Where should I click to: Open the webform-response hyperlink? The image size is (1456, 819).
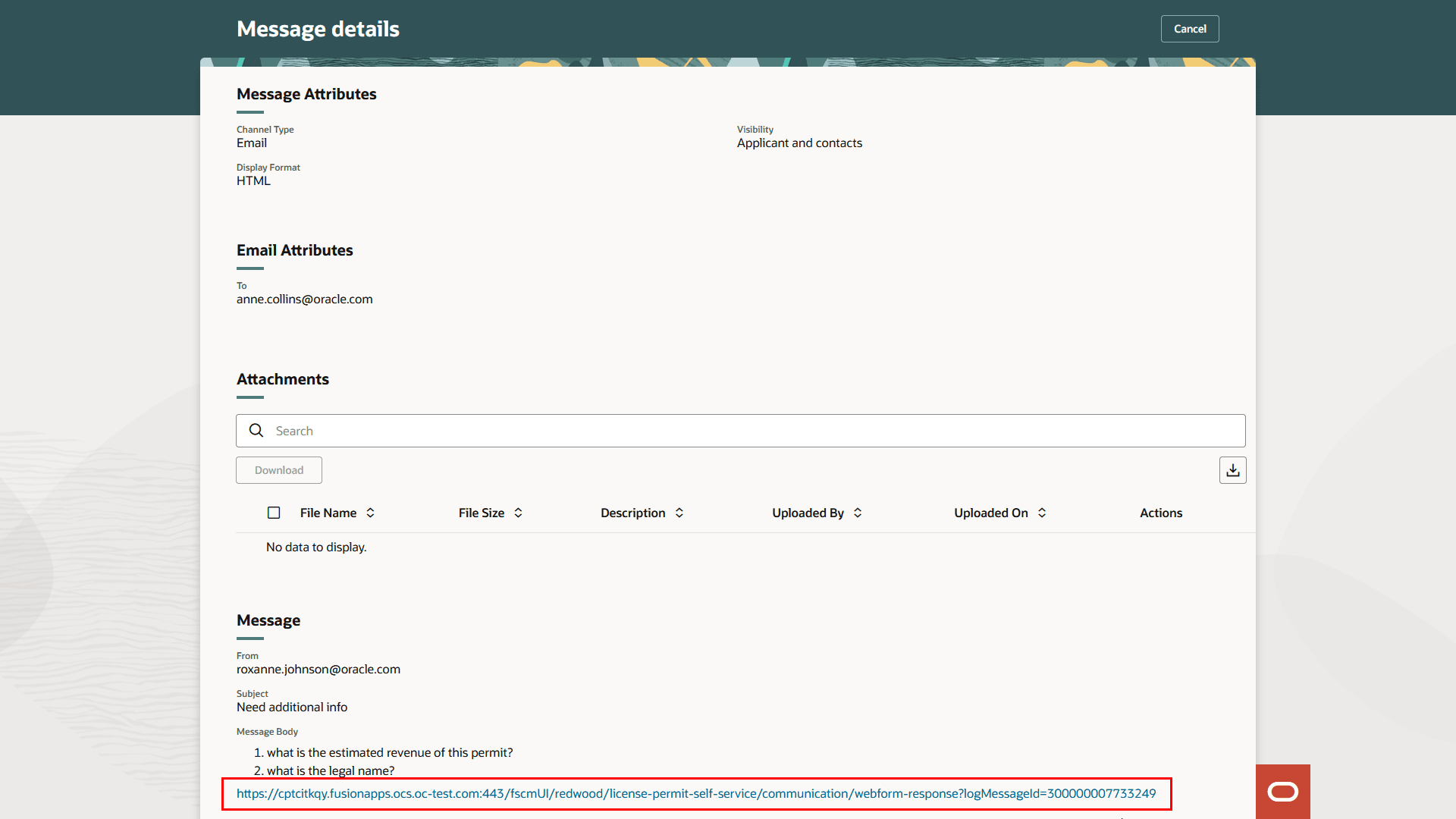point(696,793)
